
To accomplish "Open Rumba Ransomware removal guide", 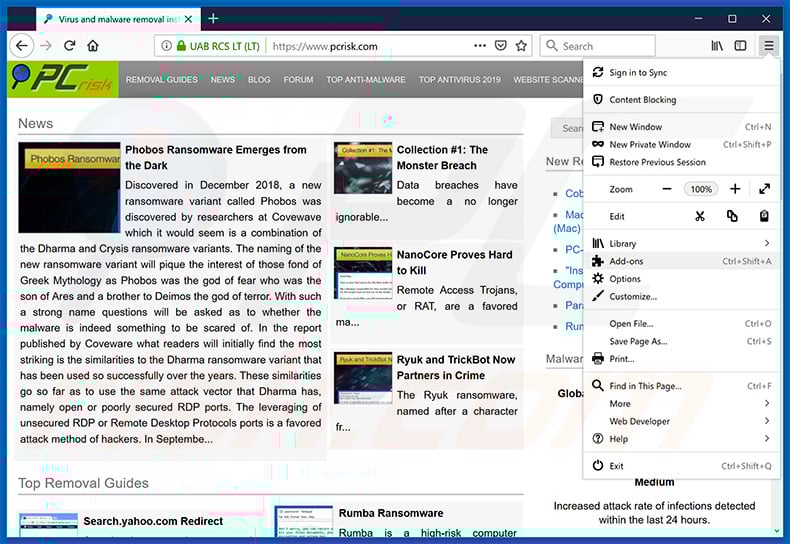I will (x=391, y=513).
